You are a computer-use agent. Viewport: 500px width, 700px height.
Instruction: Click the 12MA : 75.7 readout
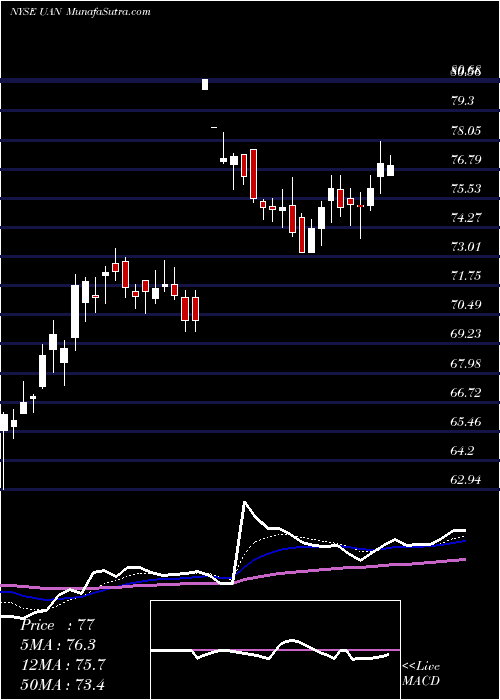click(x=62, y=664)
